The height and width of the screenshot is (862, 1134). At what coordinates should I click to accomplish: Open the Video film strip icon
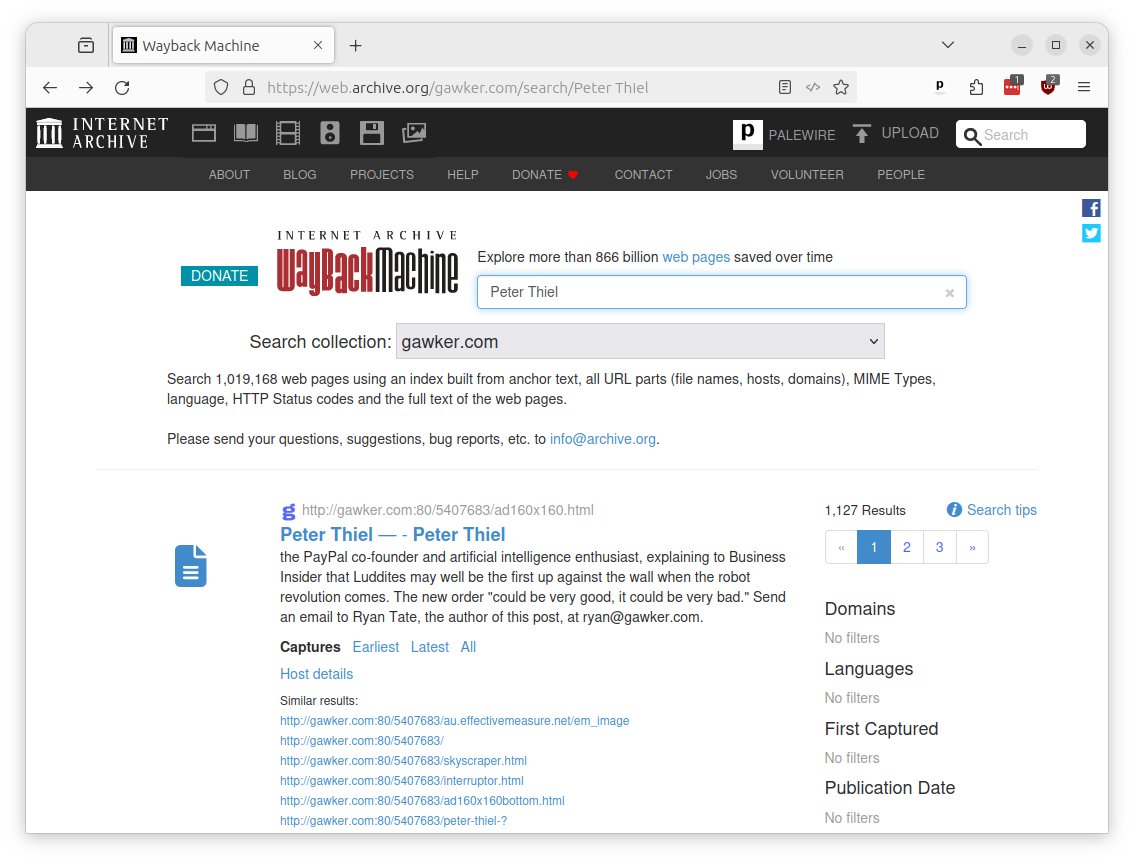(288, 133)
